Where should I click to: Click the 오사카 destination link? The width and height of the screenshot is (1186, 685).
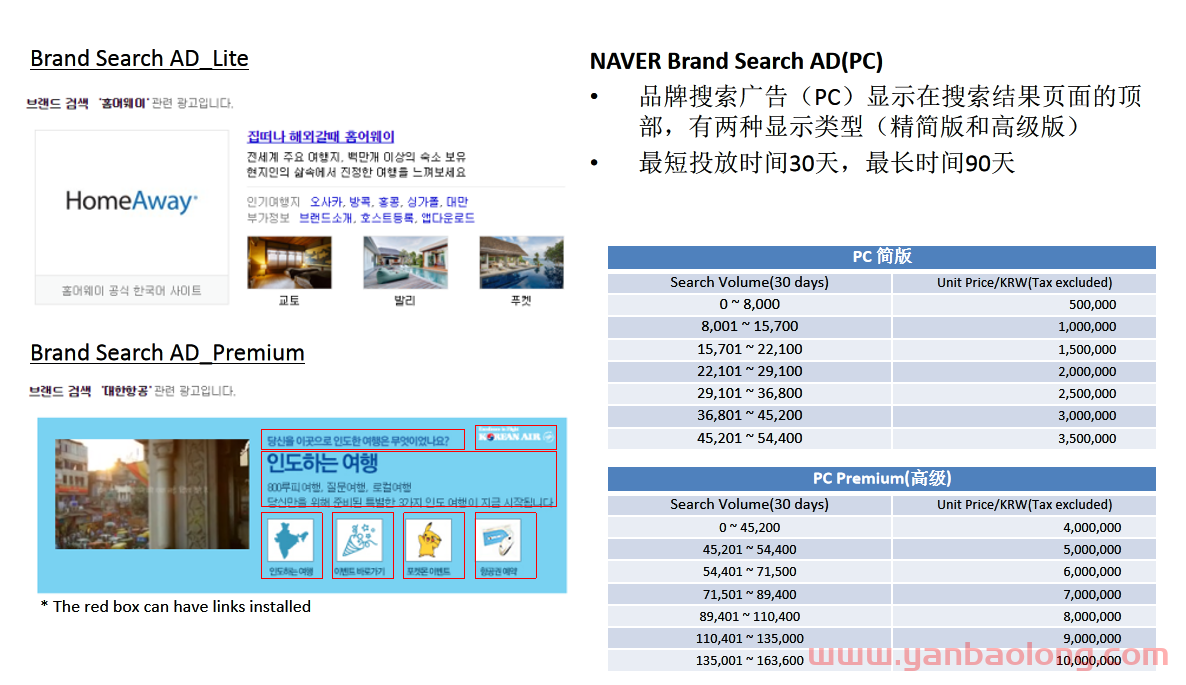point(326,202)
